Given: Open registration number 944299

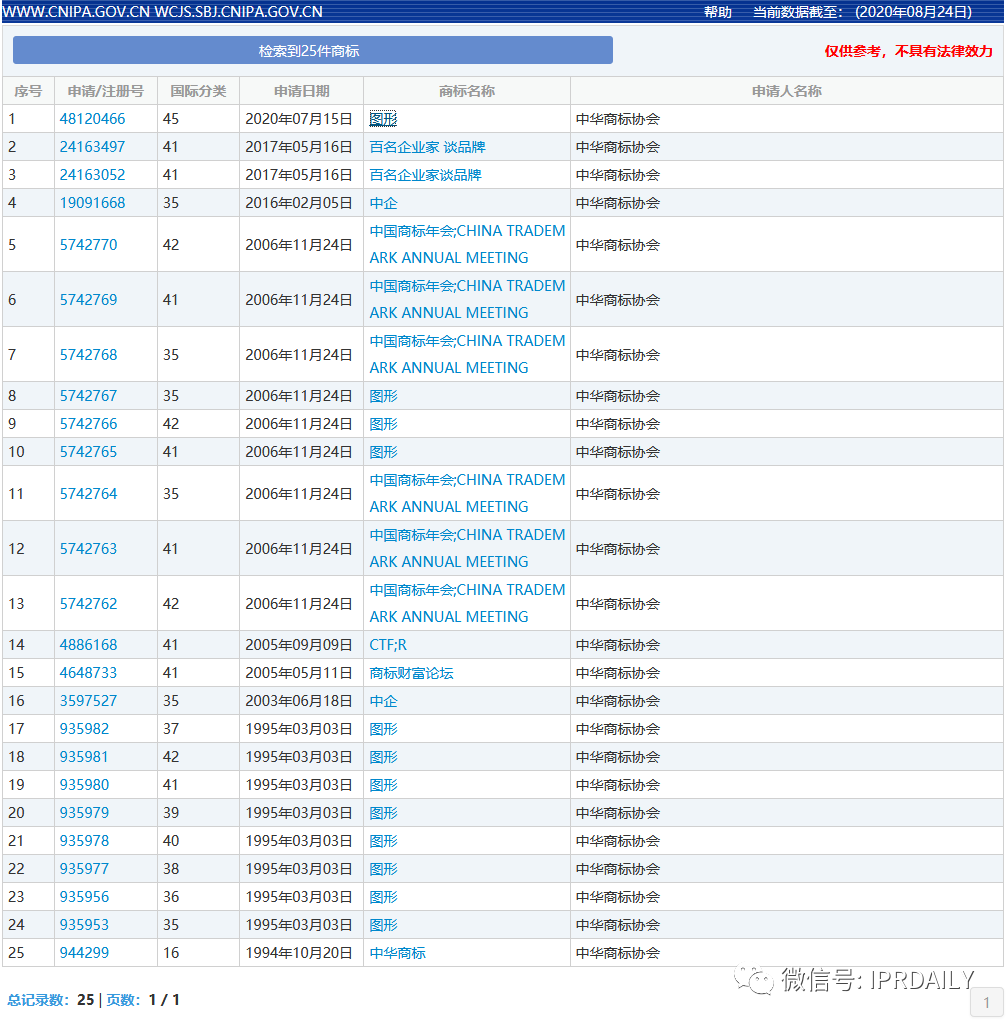Looking at the screenshot, I should [84, 953].
